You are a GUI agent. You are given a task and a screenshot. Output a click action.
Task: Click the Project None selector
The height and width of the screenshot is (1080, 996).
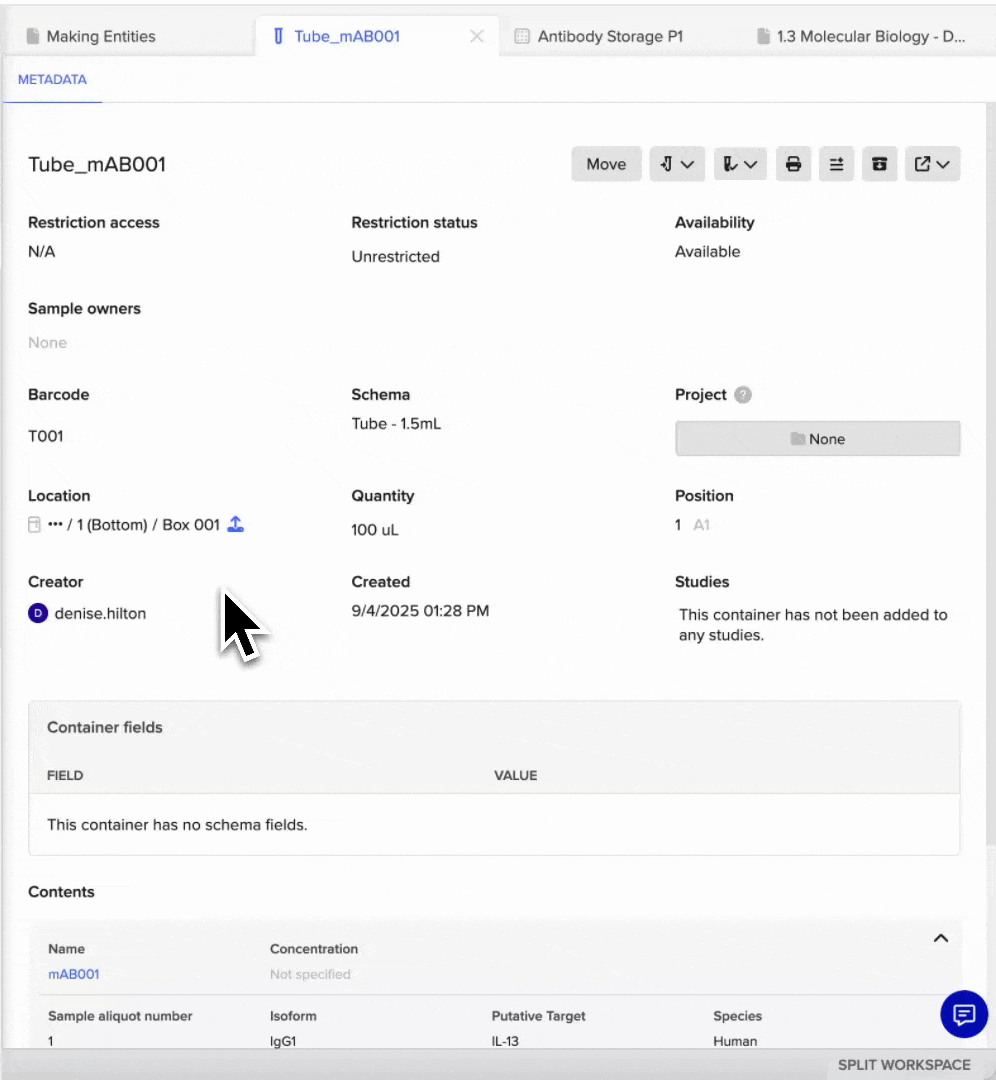[817, 438]
